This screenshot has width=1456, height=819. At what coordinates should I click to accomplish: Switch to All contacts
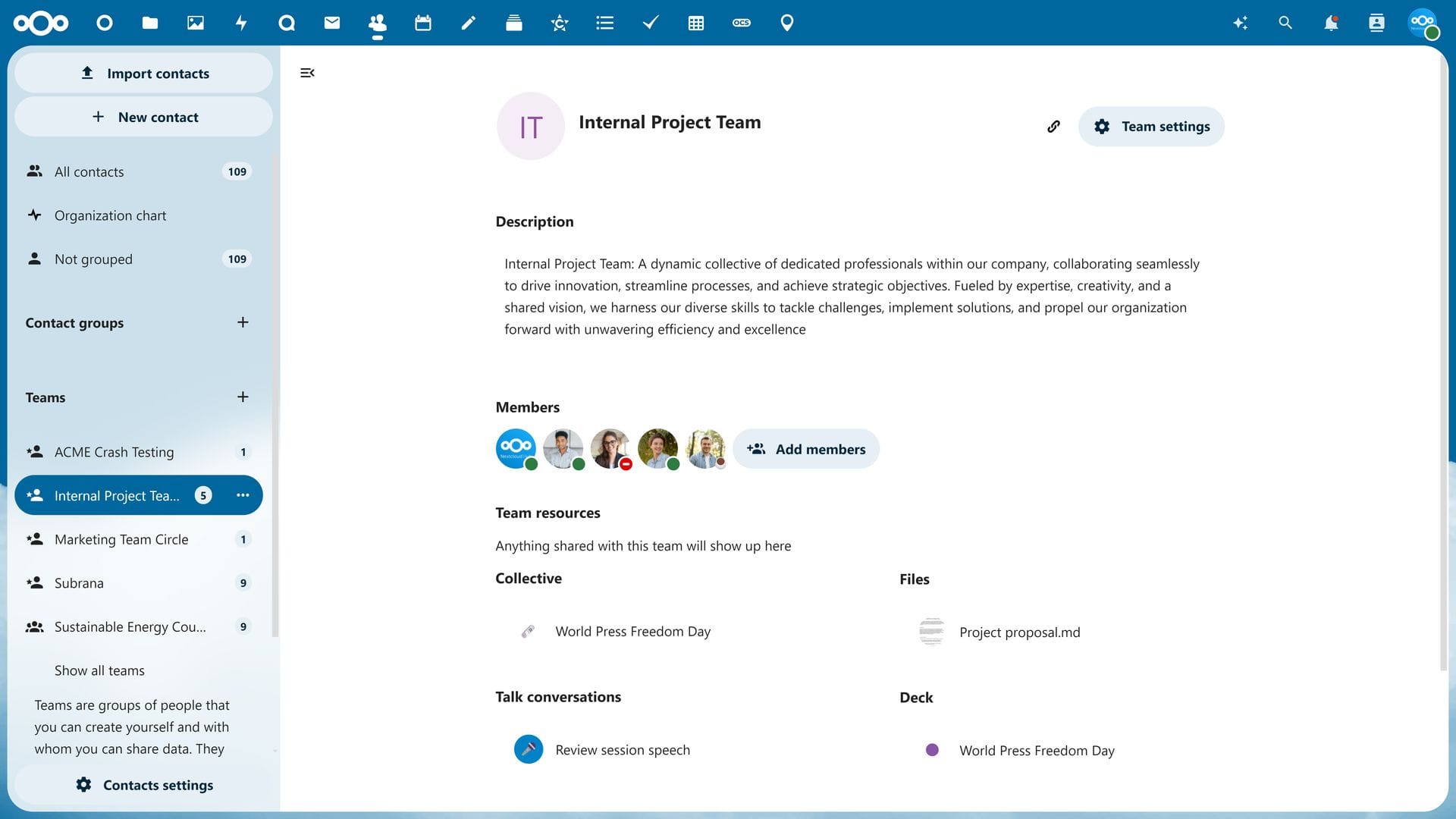point(89,171)
